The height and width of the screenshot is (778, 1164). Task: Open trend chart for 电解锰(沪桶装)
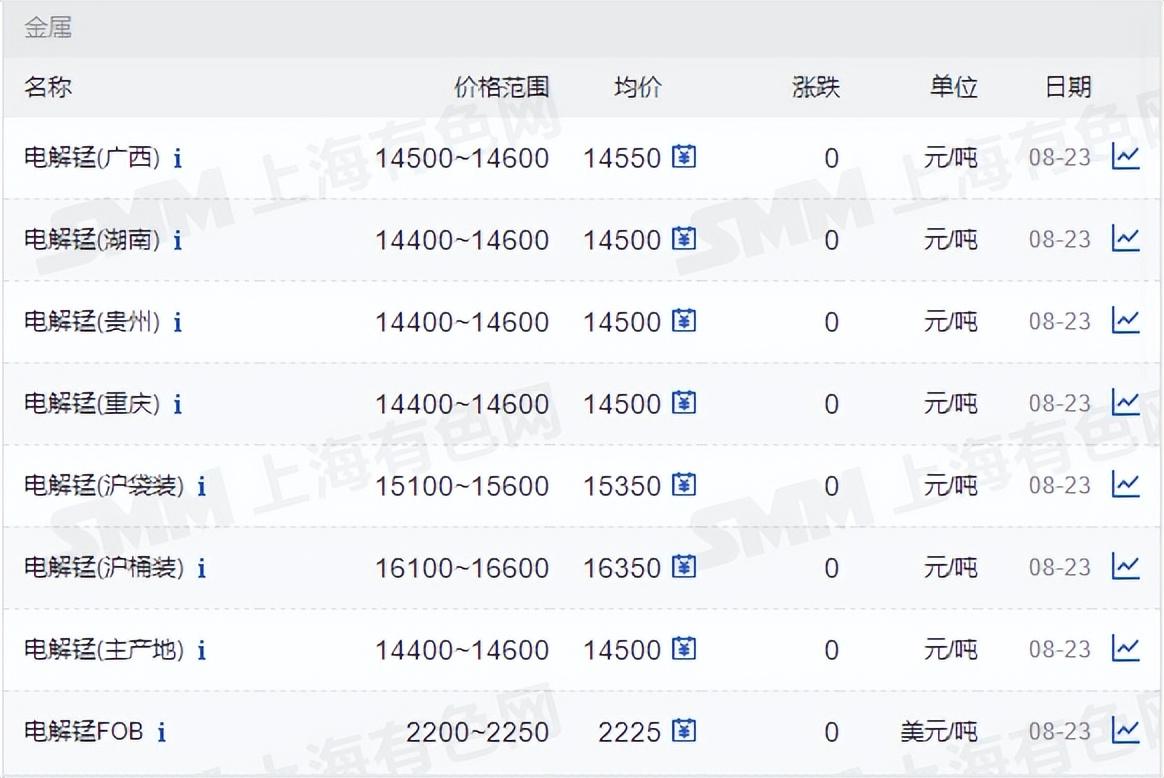point(1125,567)
